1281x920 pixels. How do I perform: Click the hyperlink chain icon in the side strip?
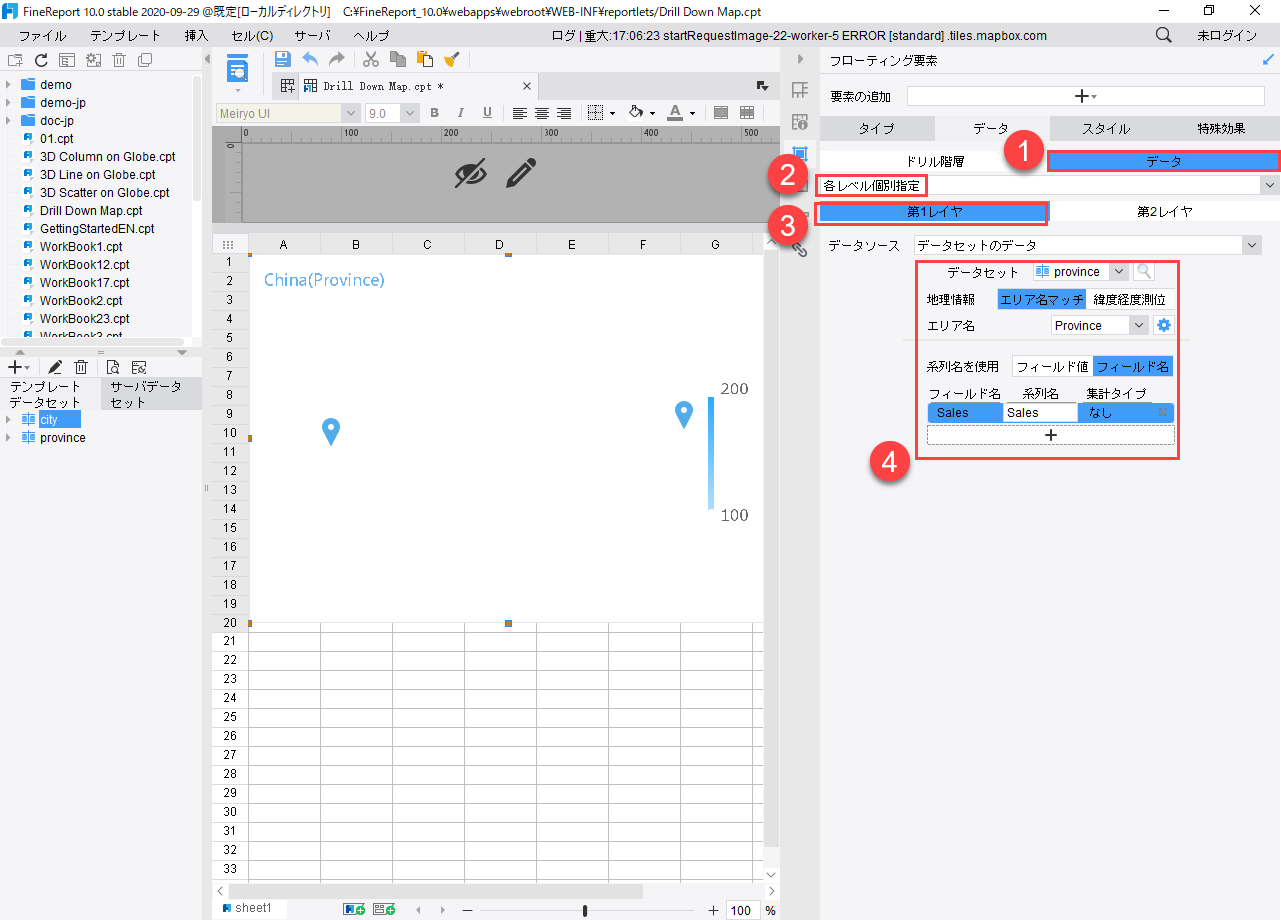pyautogui.click(x=800, y=250)
